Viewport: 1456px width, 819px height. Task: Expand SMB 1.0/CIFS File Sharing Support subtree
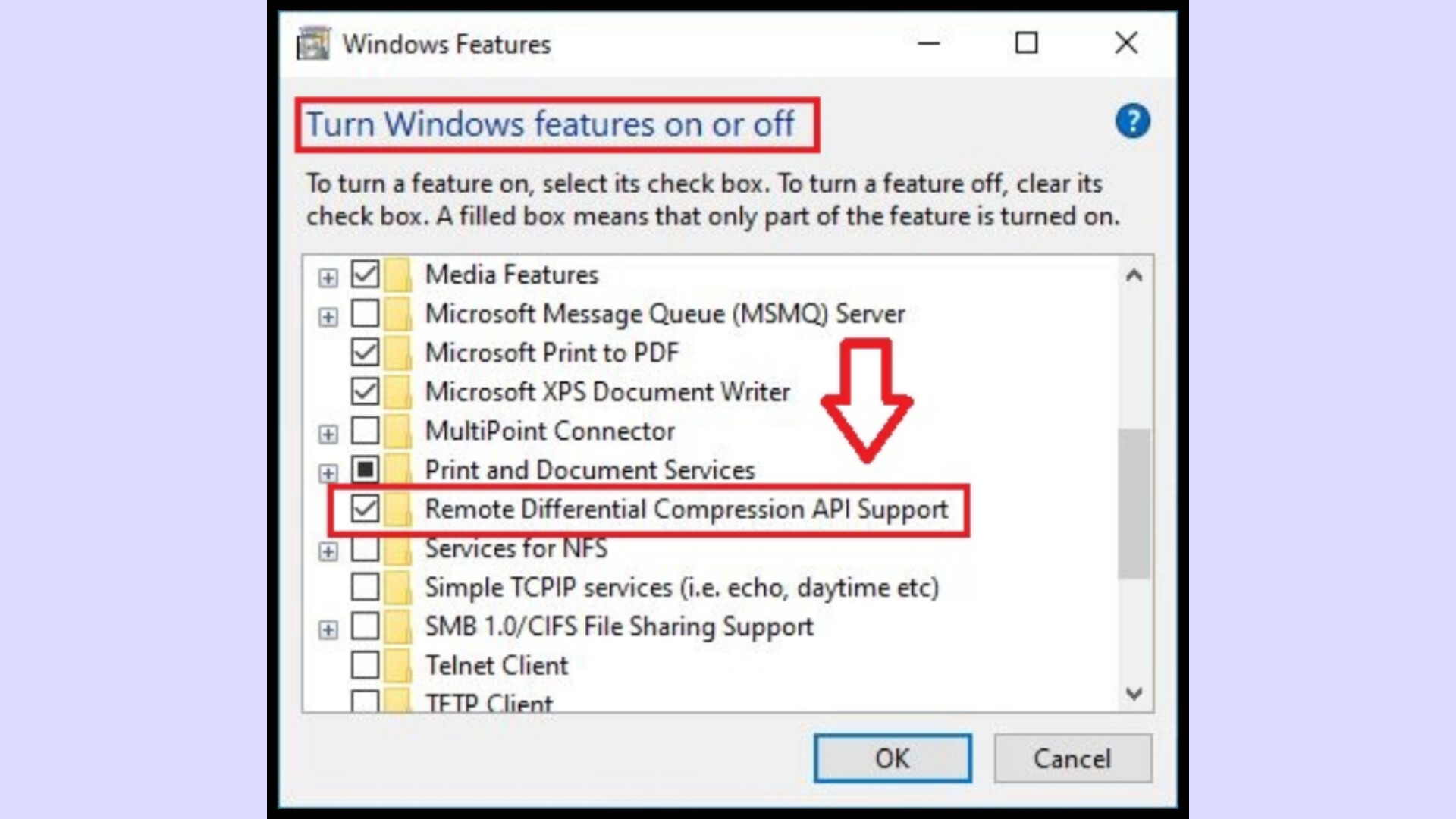328,628
